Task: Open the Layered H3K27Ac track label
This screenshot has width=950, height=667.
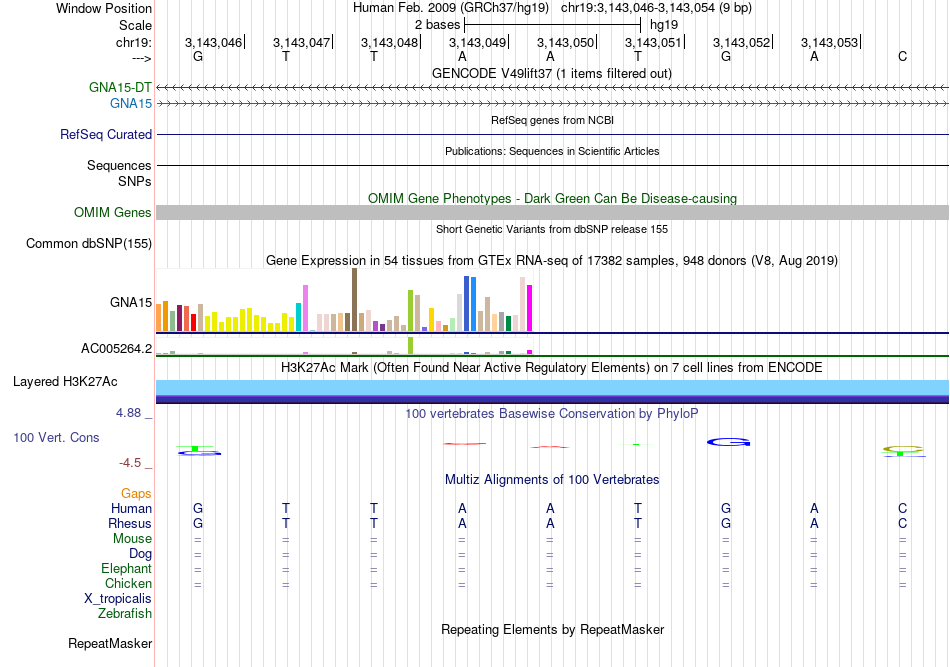Action: point(65,382)
